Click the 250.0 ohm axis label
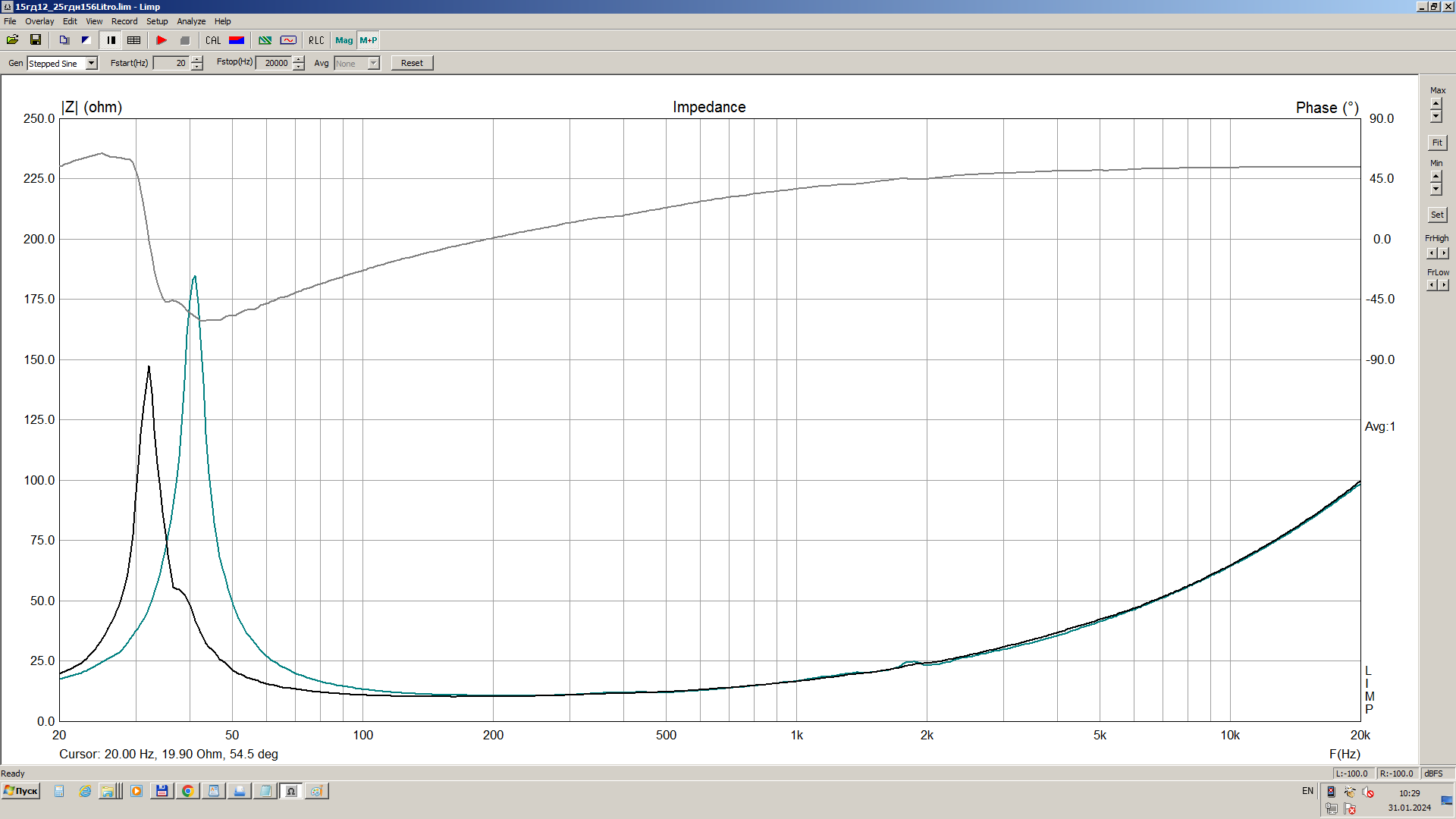This screenshot has width=1456, height=819. click(x=39, y=118)
